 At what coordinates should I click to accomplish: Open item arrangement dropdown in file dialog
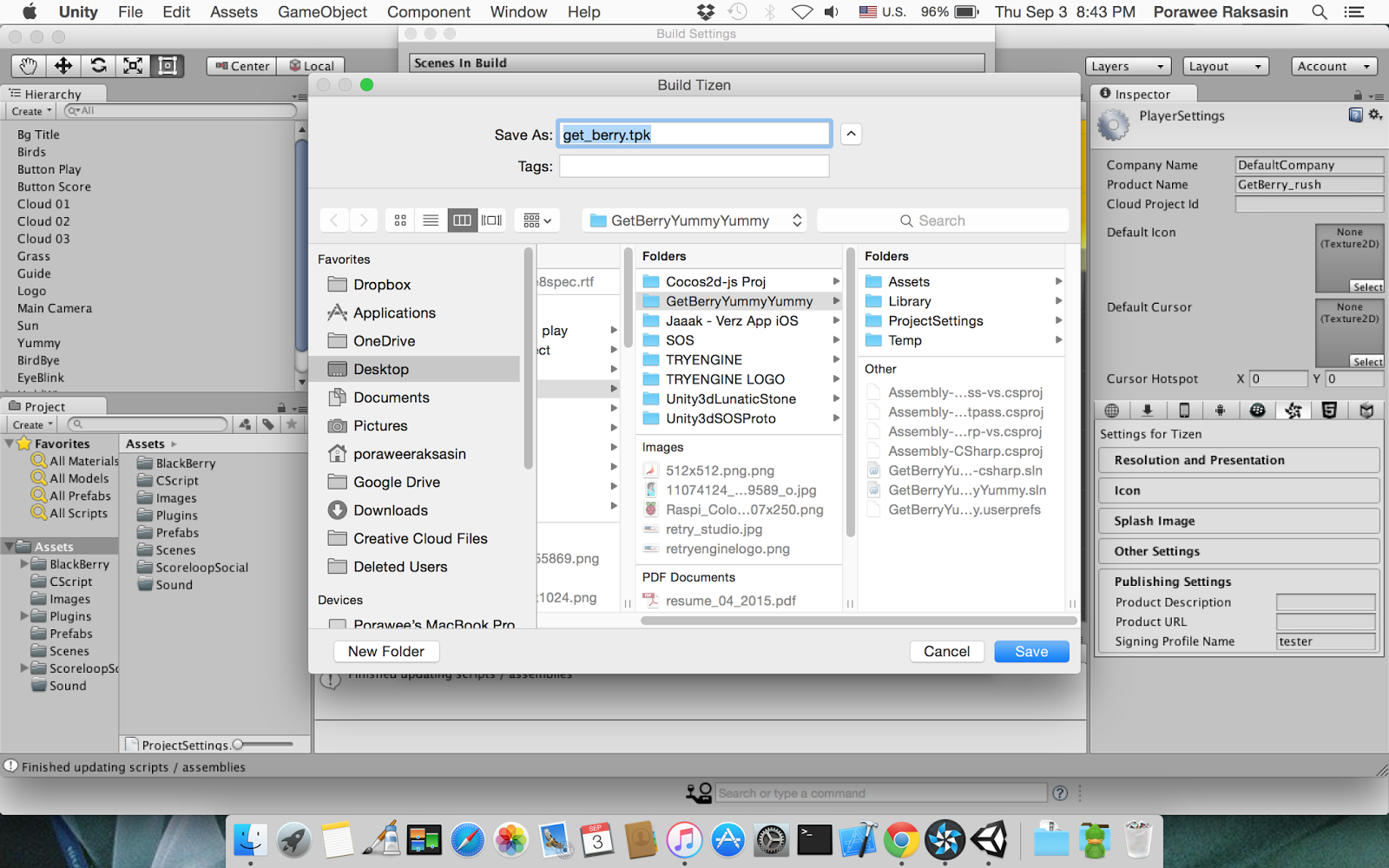point(537,220)
